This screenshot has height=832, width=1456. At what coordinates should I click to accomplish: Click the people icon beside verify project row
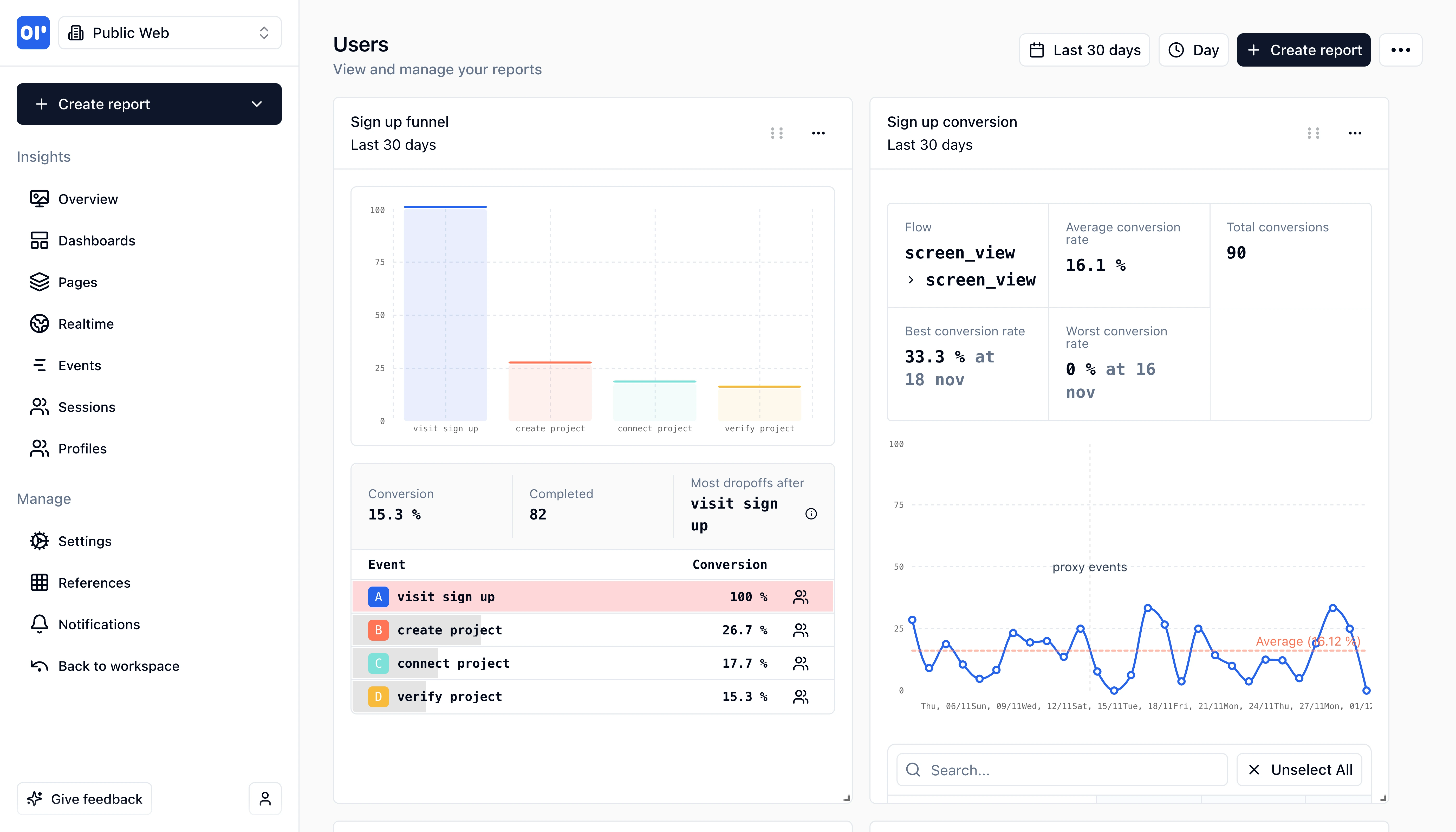[800, 697]
